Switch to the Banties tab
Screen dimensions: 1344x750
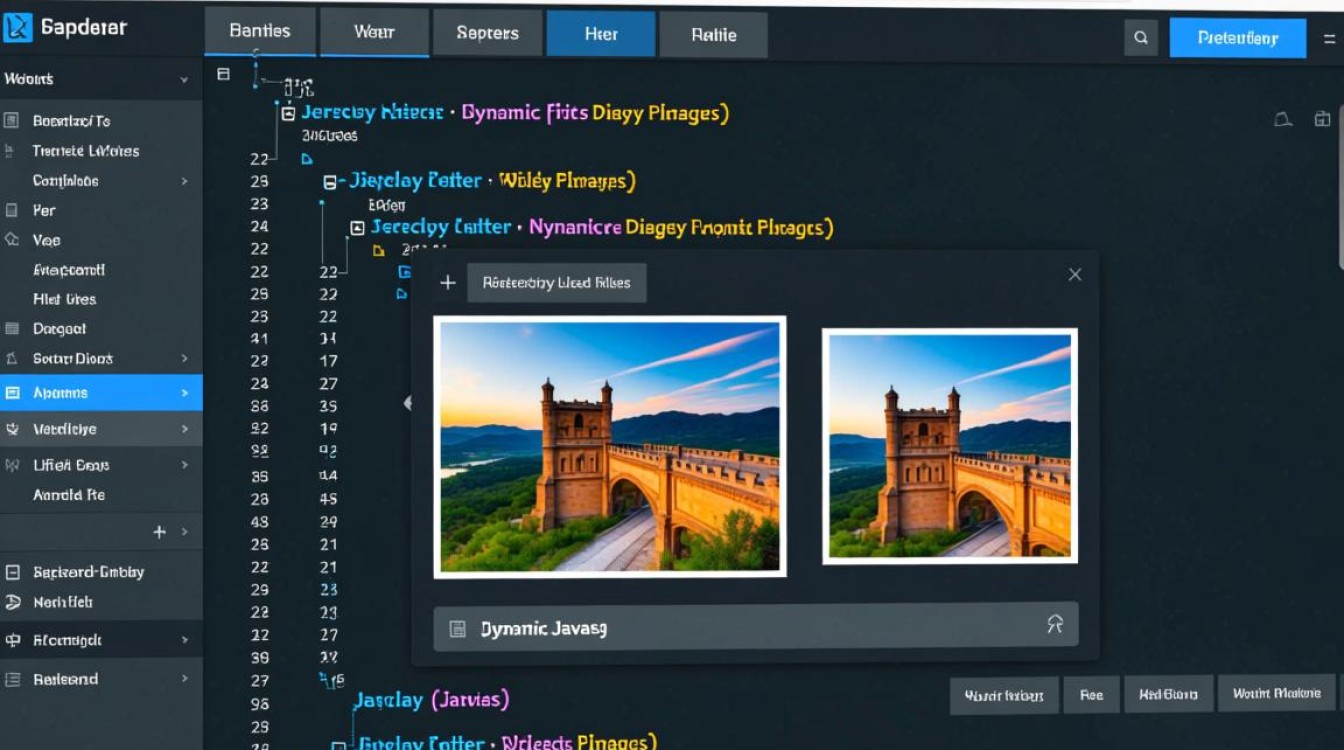pyautogui.click(x=259, y=33)
